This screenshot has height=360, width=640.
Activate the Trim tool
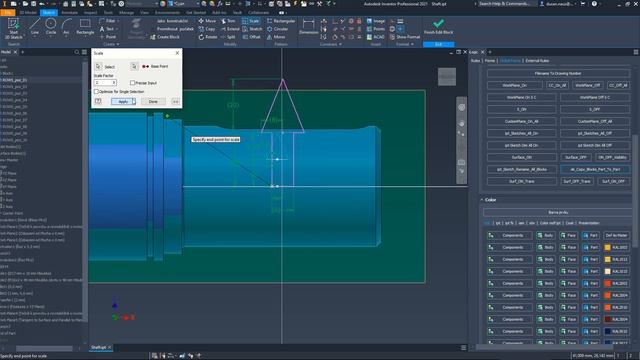tap(228, 21)
